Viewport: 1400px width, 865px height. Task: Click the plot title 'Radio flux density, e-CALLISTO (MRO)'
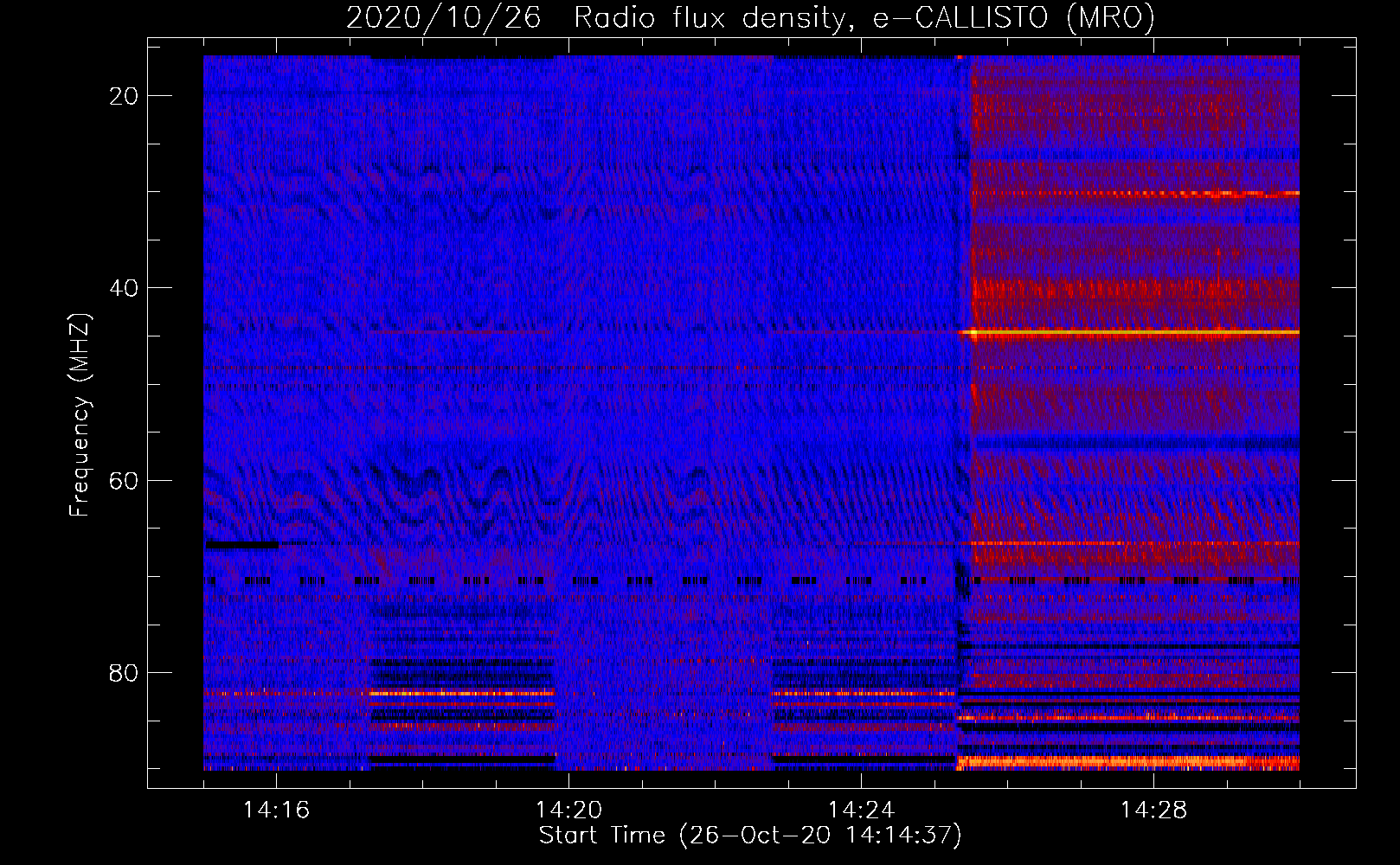click(x=864, y=17)
